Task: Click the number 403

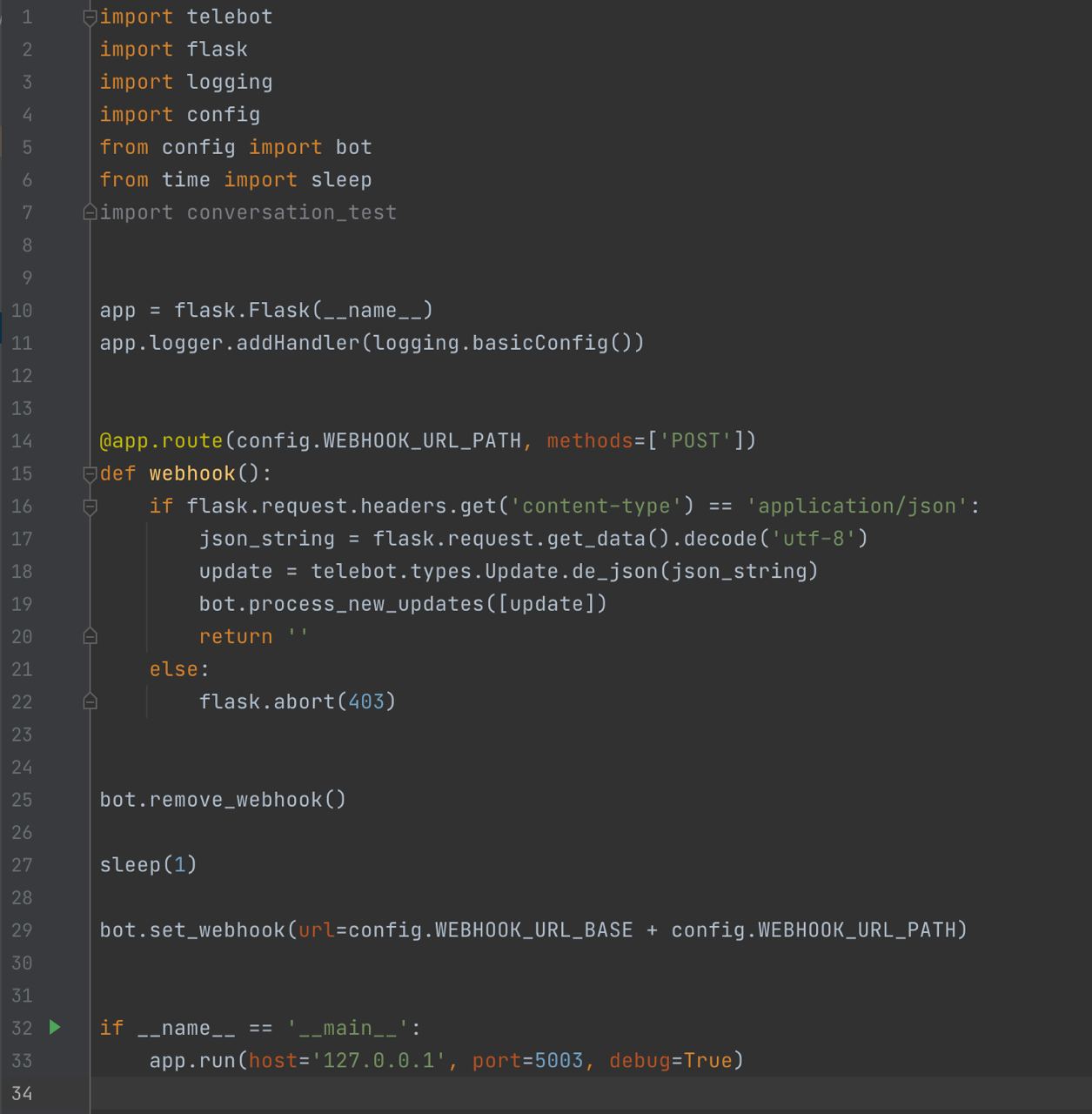Action: 366,701
